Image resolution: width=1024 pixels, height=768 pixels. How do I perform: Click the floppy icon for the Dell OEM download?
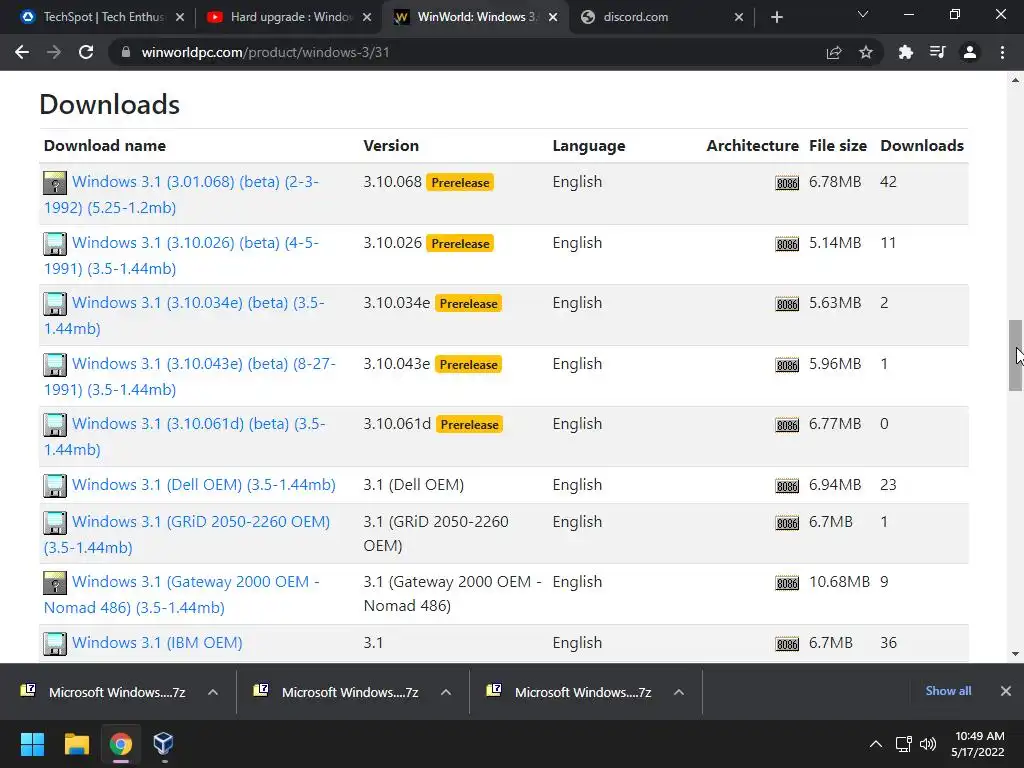(x=55, y=486)
